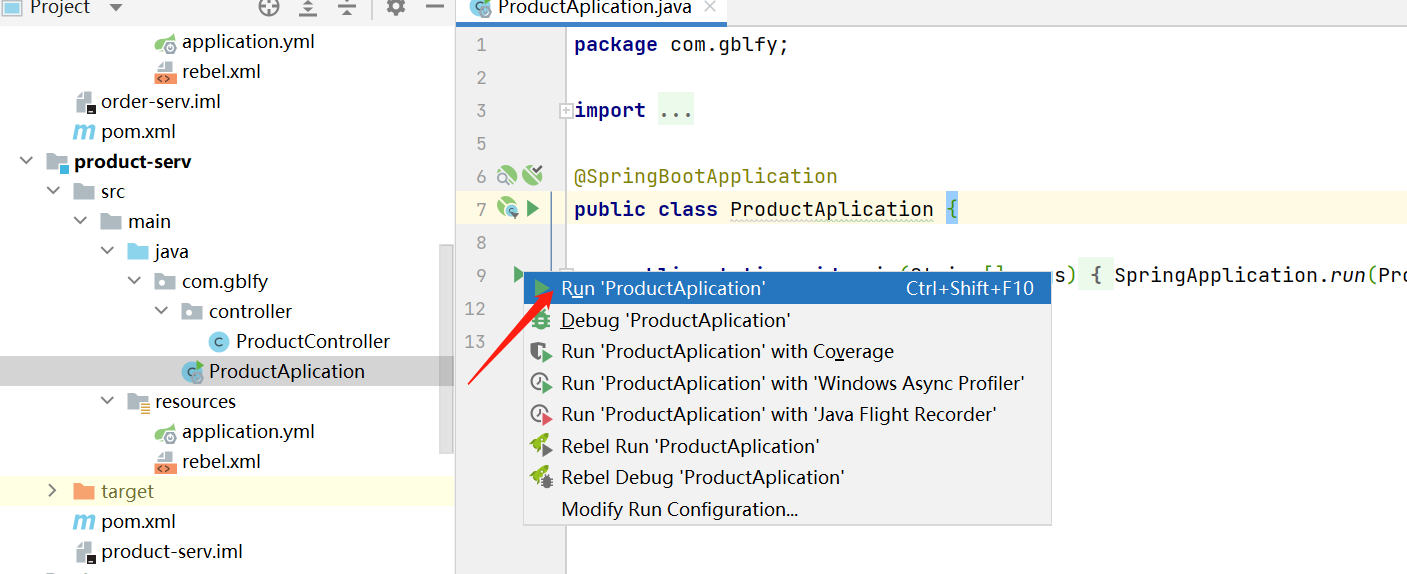Select the controller package in the tree
Screen dimensions: 1407x574
250,311
